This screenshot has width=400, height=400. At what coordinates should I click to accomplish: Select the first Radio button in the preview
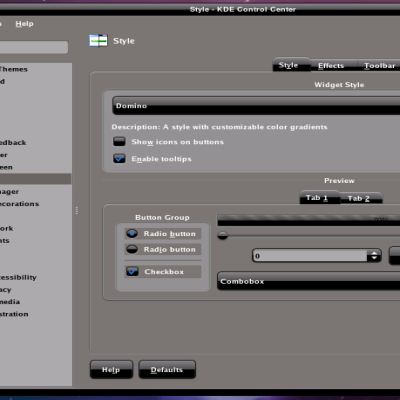point(132,234)
